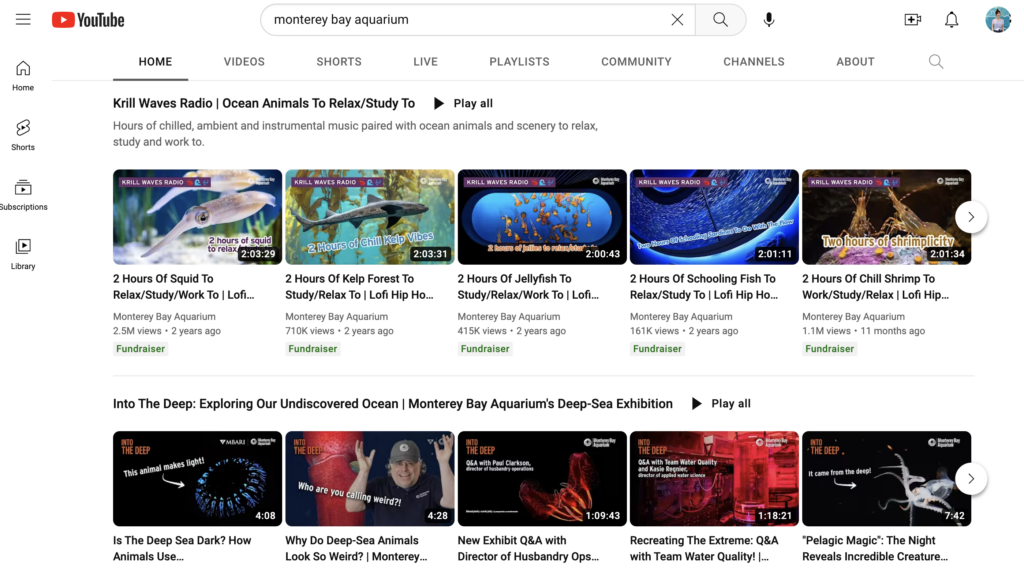Switch to the COMMUNITY tab
Image resolution: width=1024 pixels, height=571 pixels.
(636, 61)
